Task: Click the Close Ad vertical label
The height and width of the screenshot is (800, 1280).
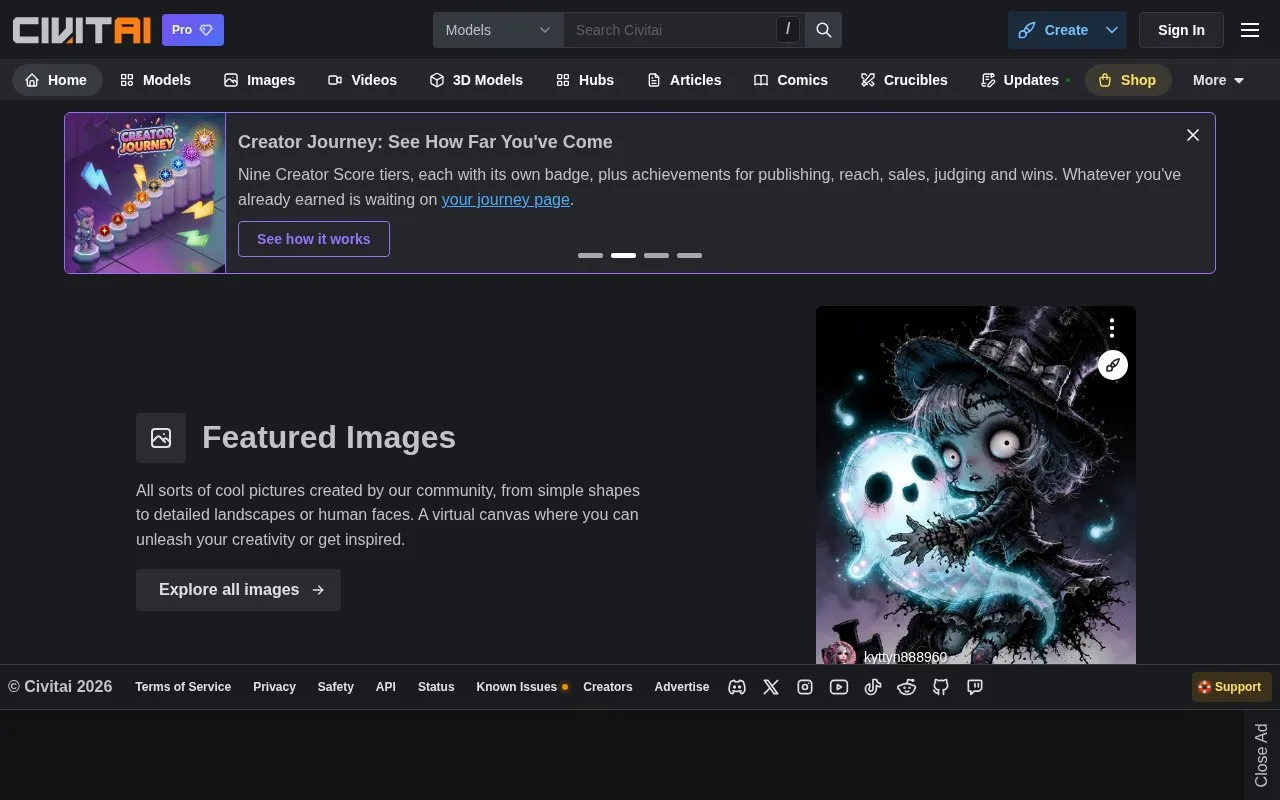Action: pyautogui.click(x=1261, y=755)
